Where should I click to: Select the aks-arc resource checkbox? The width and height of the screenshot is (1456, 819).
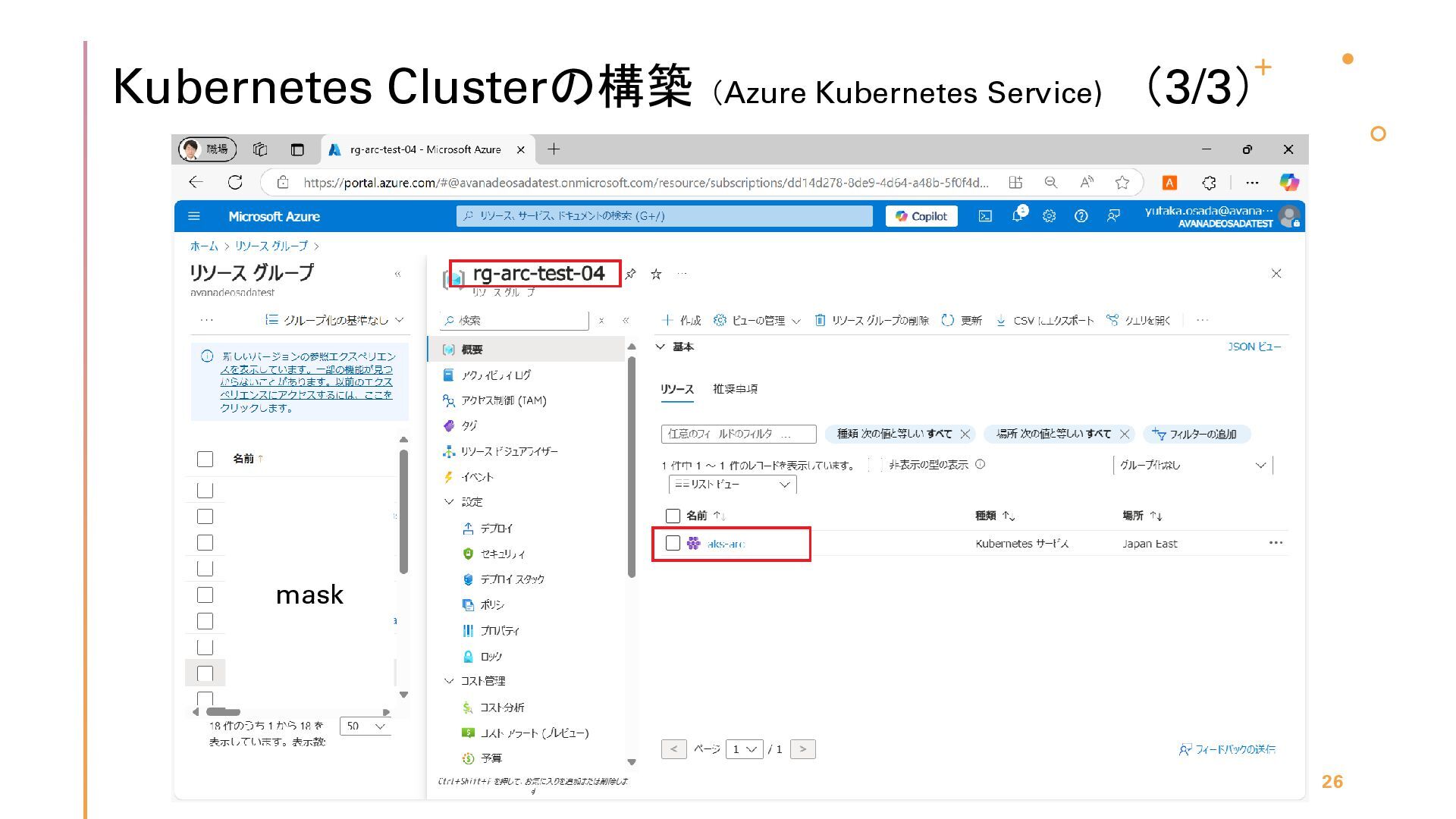click(x=673, y=543)
